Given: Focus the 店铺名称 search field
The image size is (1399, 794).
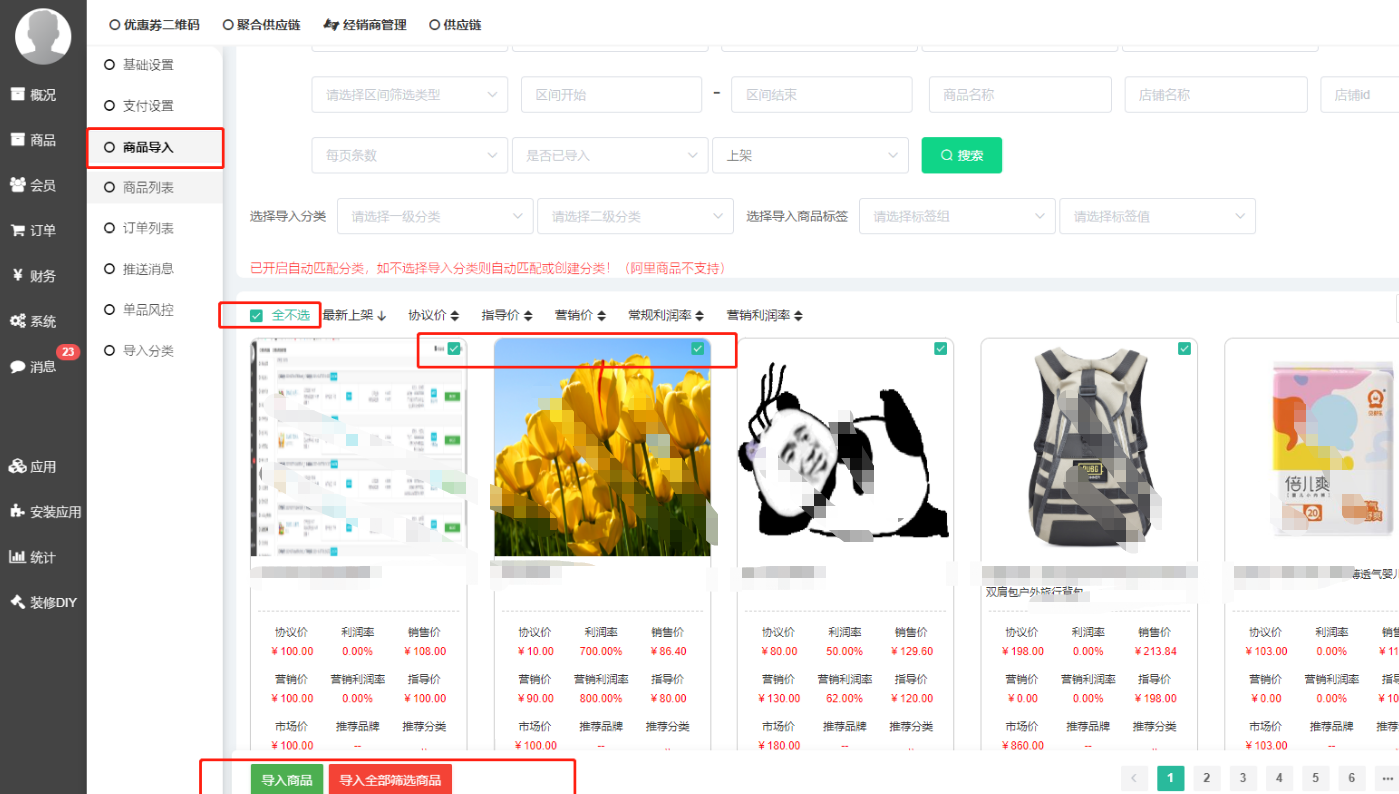Looking at the screenshot, I should 1216,95.
